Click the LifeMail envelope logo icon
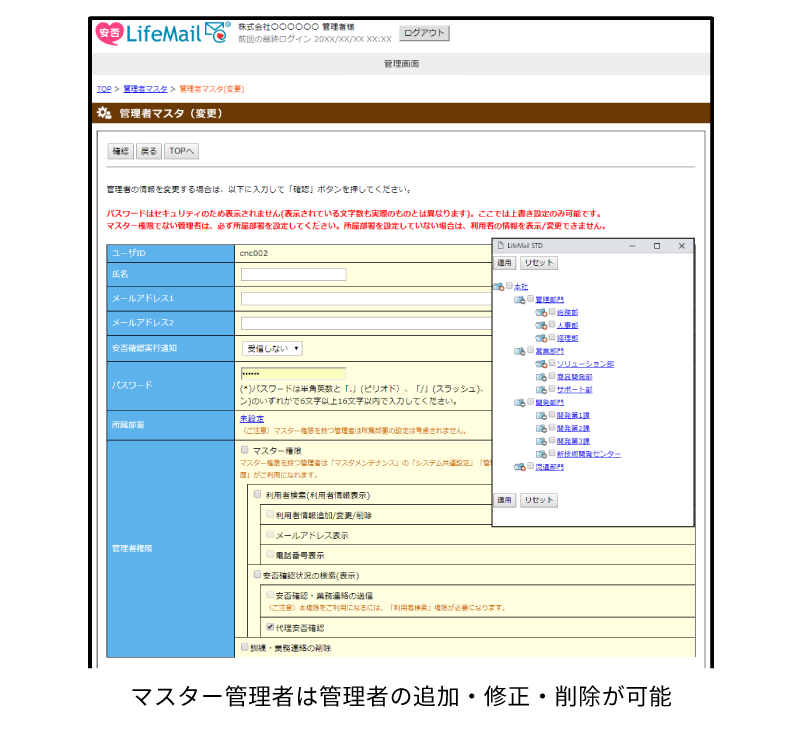The width and height of the screenshot is (800, 733). pos(214,32)
